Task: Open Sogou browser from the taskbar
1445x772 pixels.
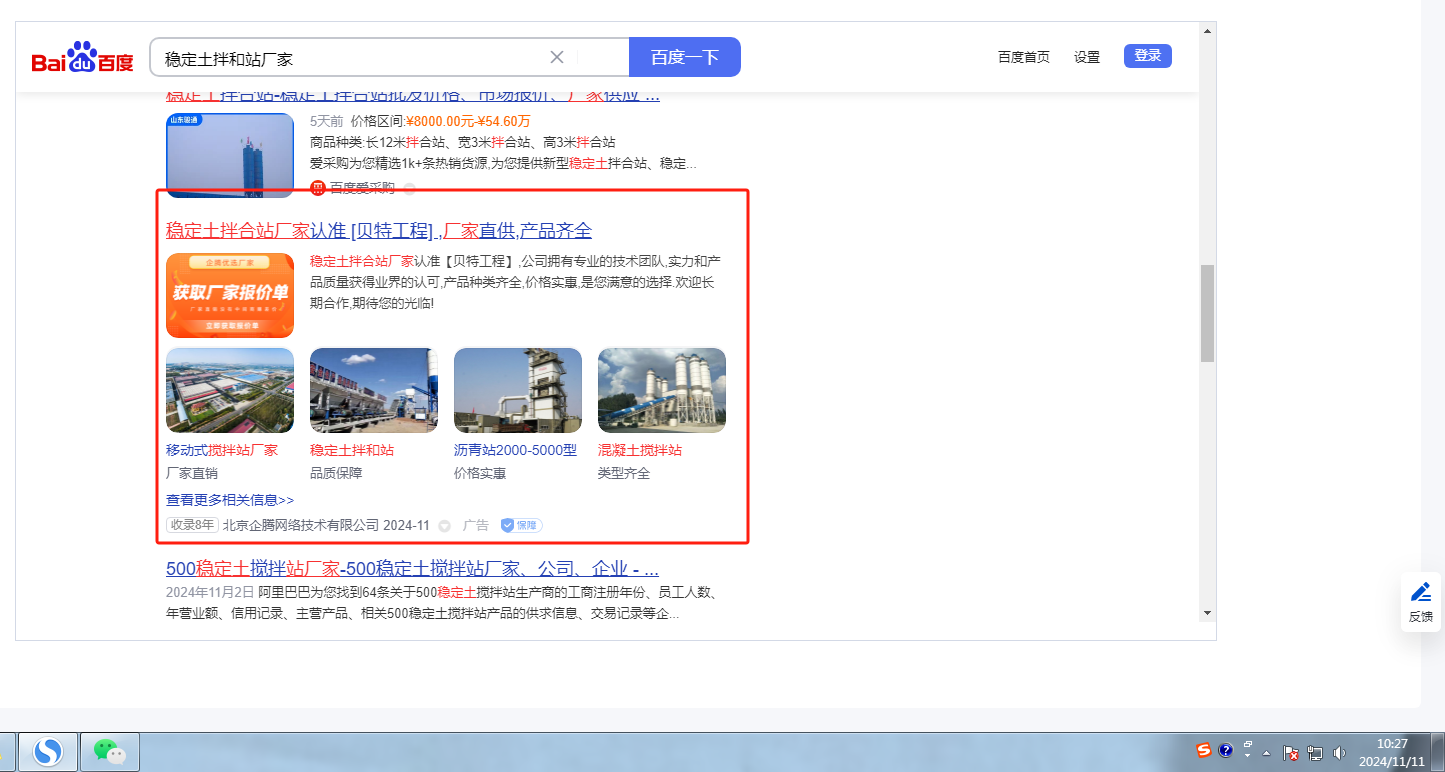Action: [48, 751]
